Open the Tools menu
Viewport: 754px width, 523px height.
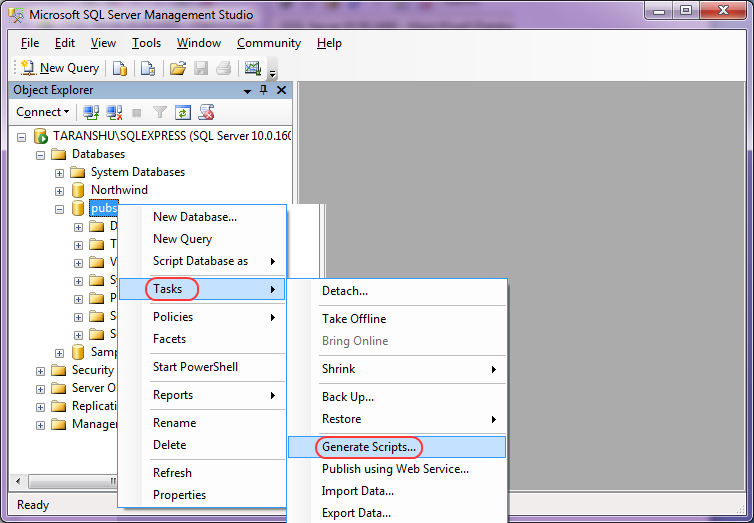tap(146, 43)
